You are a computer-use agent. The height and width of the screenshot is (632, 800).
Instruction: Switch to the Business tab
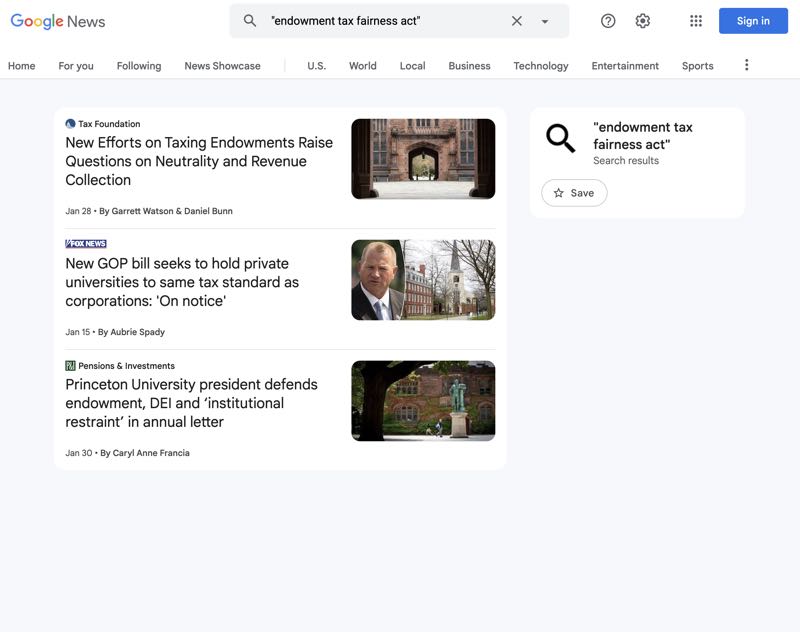coord(469,66)
